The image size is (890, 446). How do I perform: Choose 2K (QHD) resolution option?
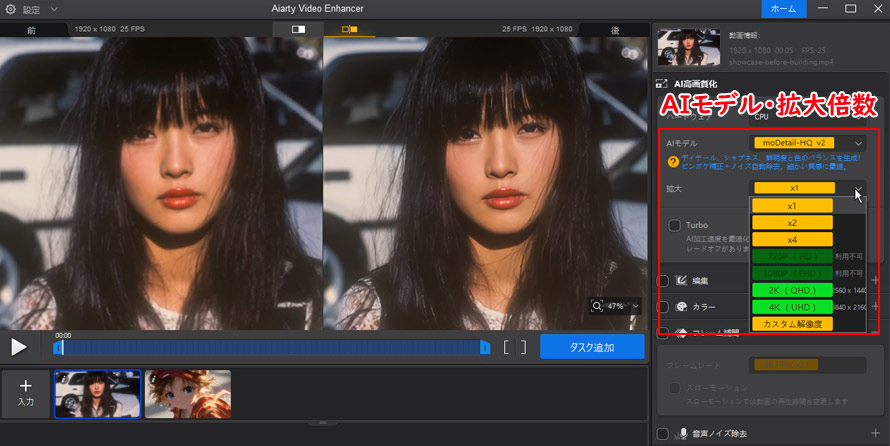(792, 290)
